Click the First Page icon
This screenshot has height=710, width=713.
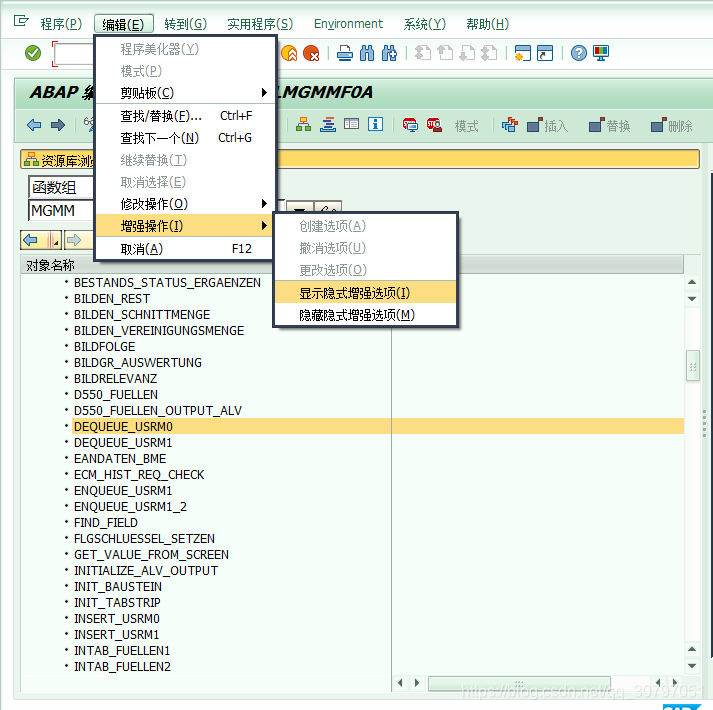click(423, 53)
